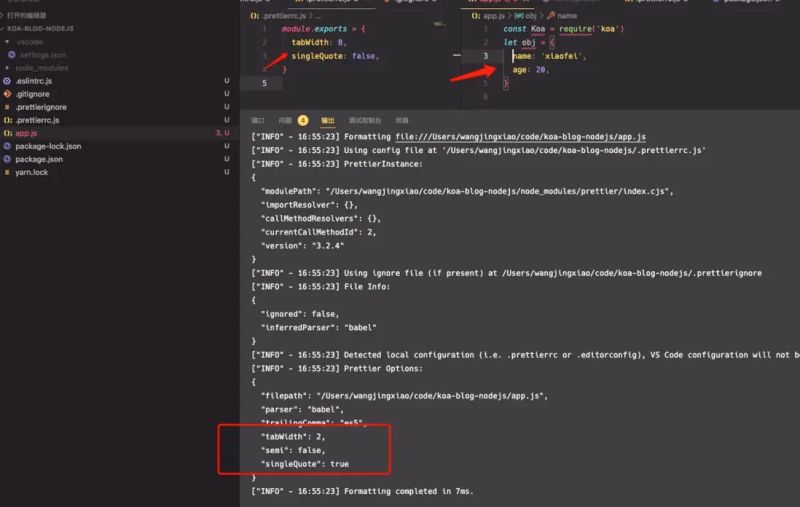Click line number 3 in the app.js editor
Image resolution: width=800 pixels, height=507 pixels.
tap(486, 56)
